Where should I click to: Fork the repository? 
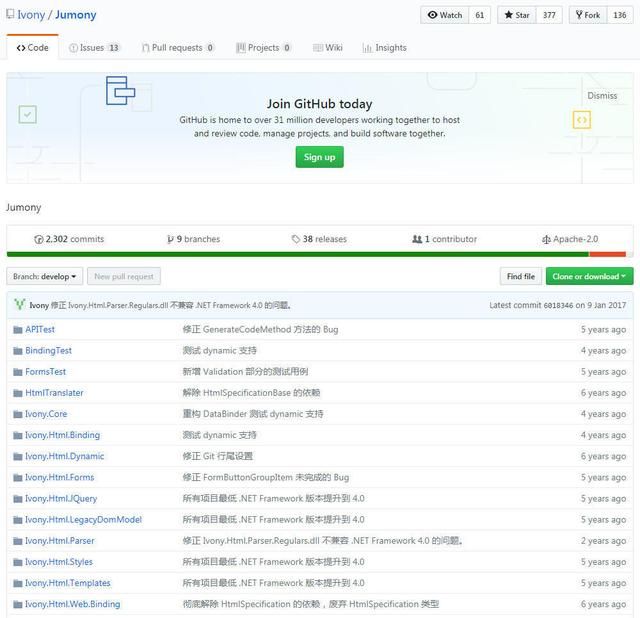588,15
